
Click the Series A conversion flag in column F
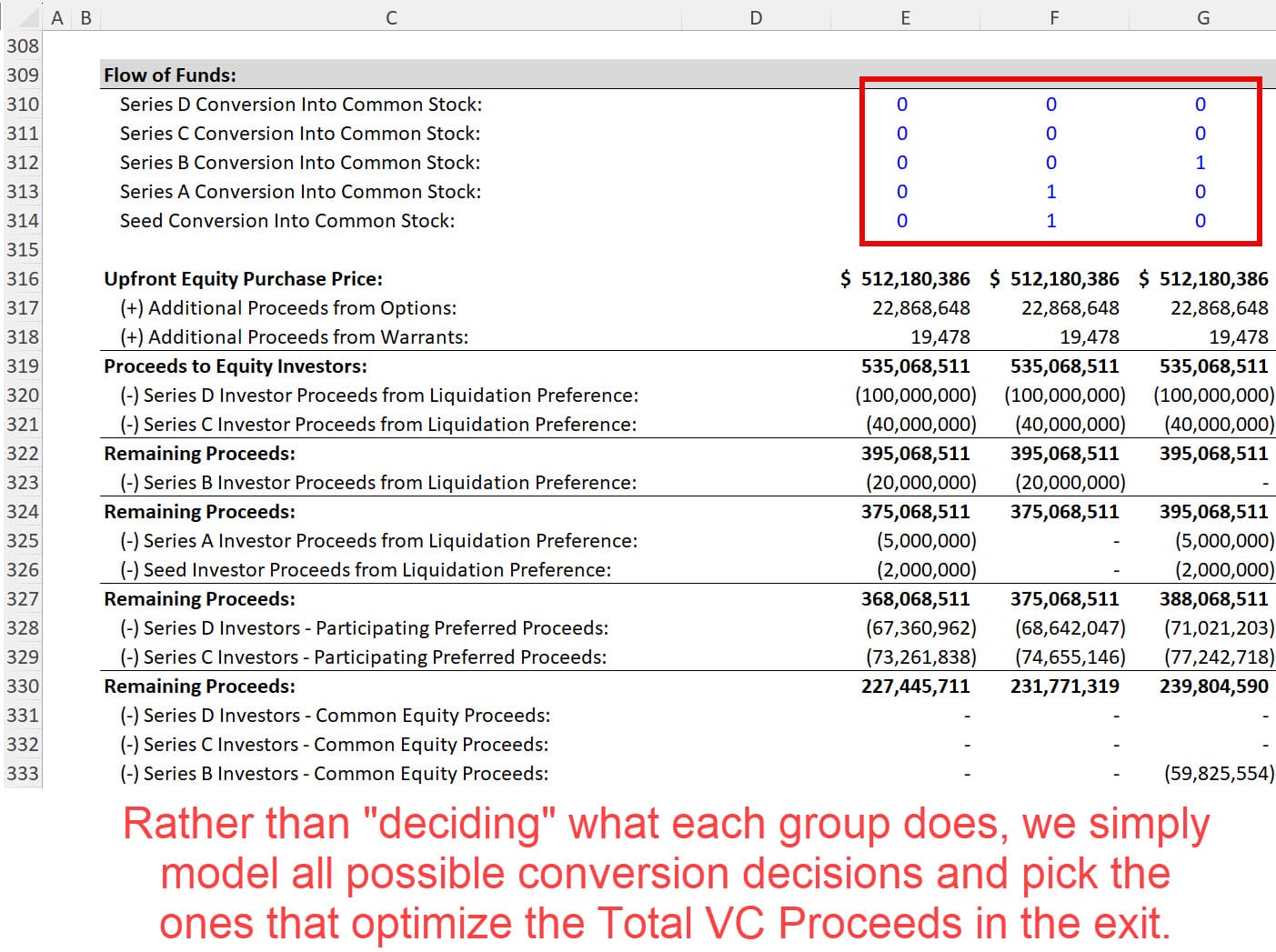tap(1050, 191)
